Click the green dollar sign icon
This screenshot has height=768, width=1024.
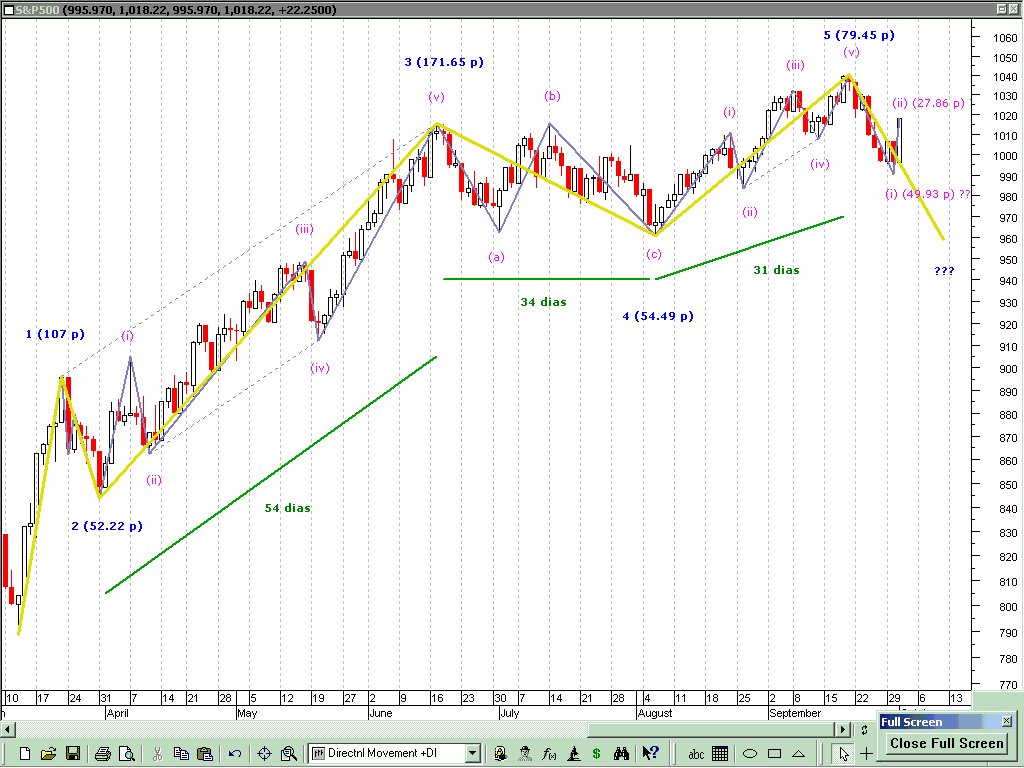tap(596, 754)
